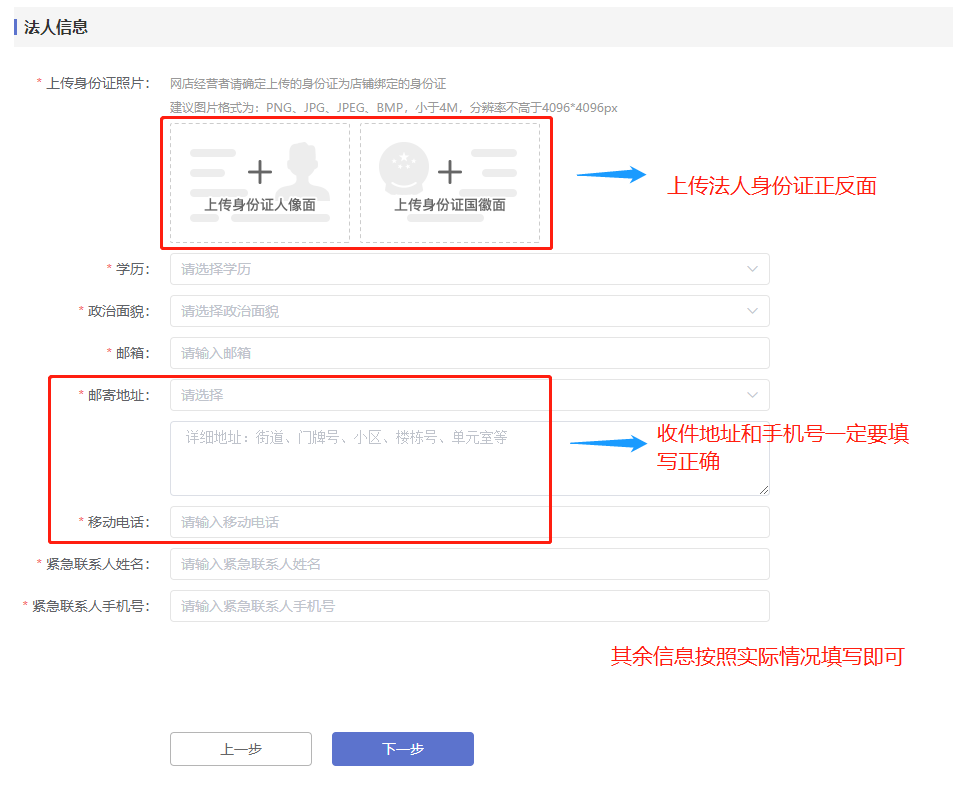
Task: Click the 学历 dropdown chevron arrow
Action: click(x=752, y=269)
